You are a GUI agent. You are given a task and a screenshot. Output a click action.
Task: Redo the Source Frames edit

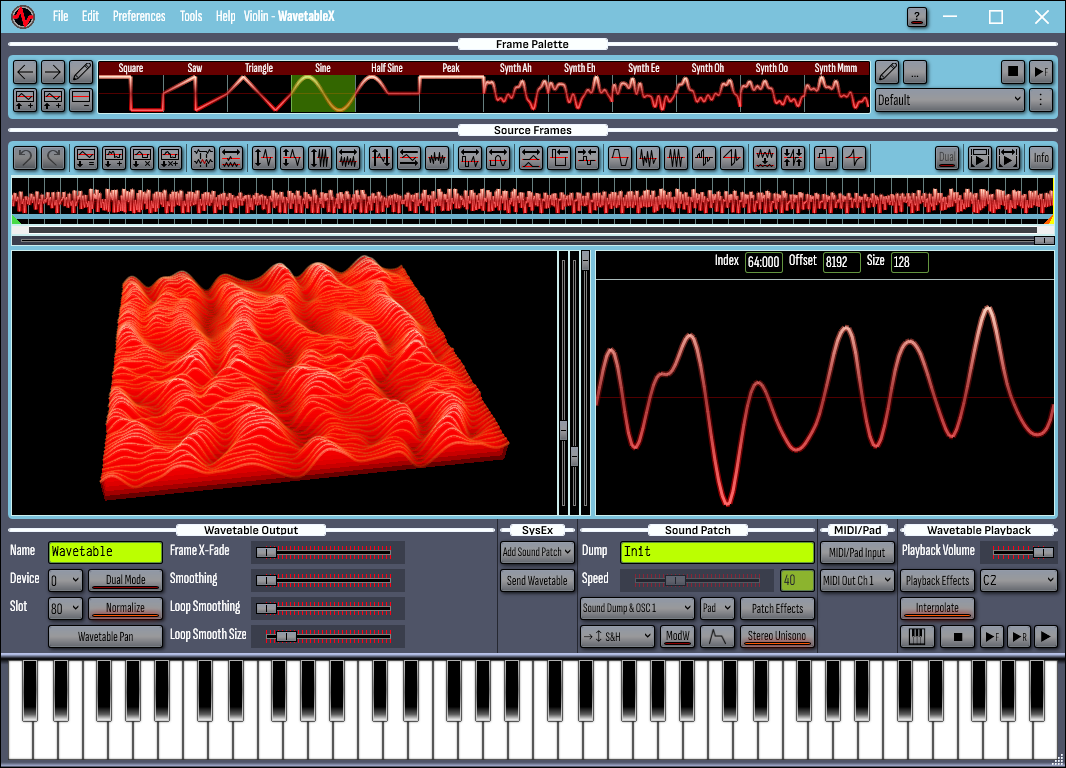pos(53,158)
